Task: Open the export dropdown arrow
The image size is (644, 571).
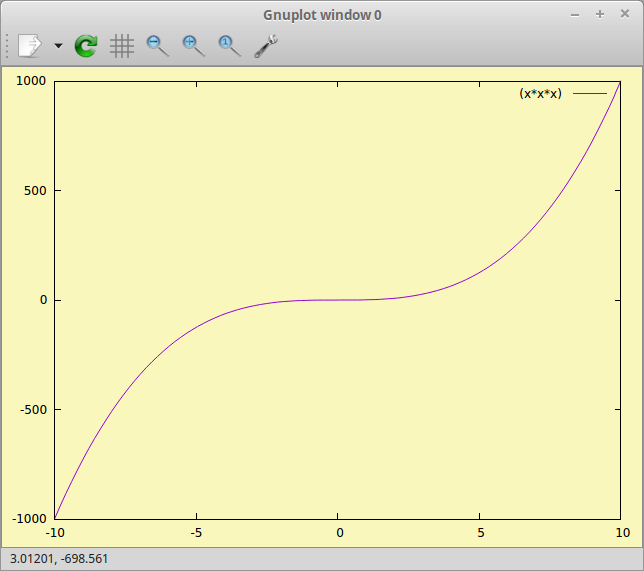Action: click(58, 46)
